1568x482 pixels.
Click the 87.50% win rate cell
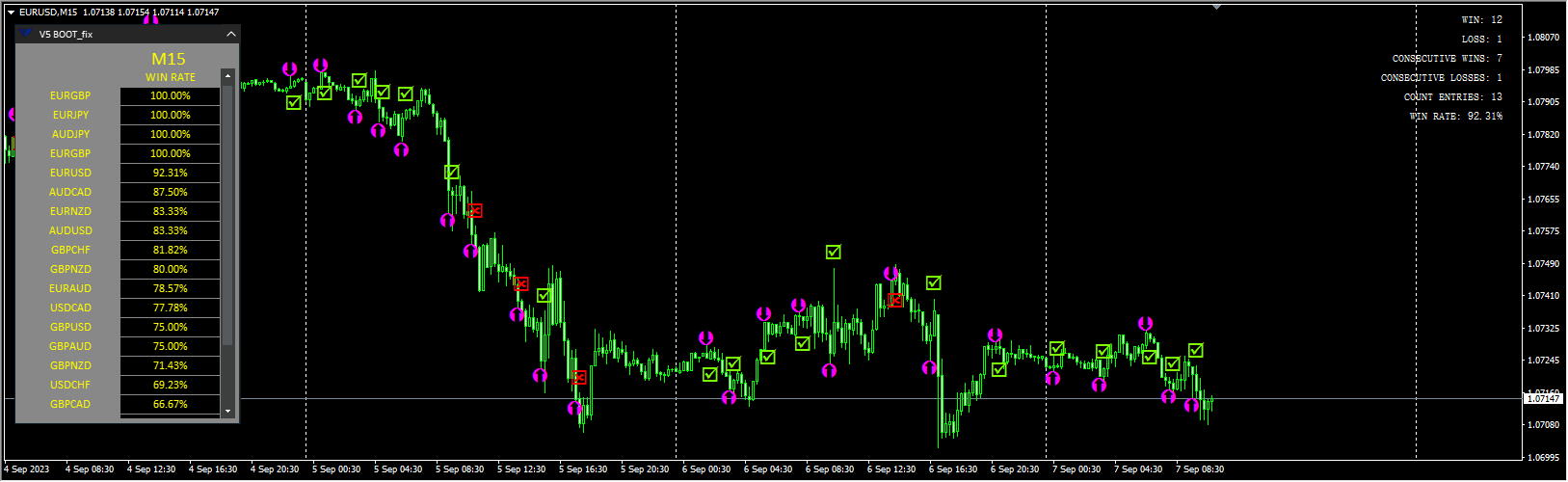point(170,192)
